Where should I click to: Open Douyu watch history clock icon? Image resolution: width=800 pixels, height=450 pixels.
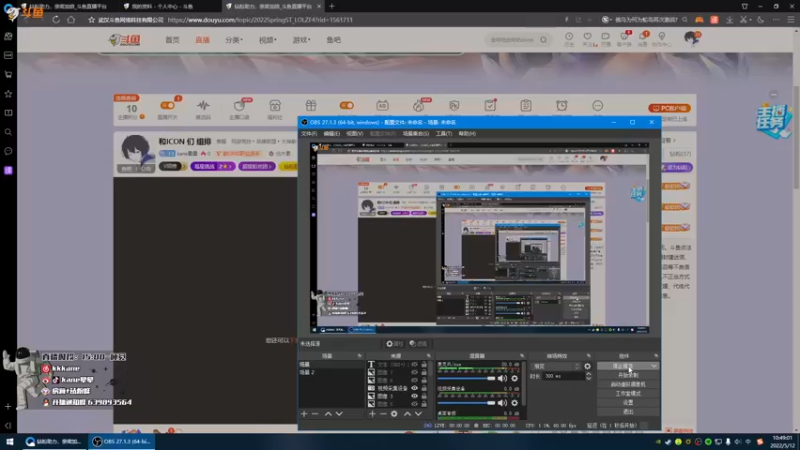[569, 39]
